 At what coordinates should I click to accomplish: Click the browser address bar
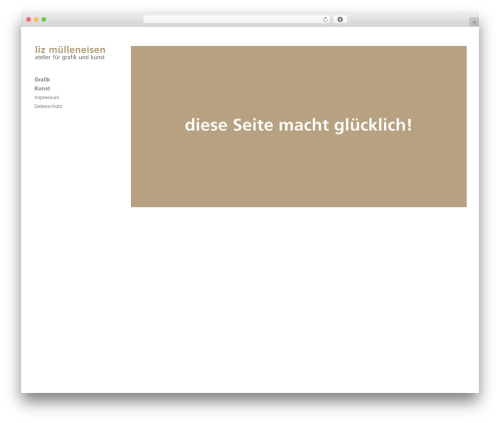click(x=237, y=20)
